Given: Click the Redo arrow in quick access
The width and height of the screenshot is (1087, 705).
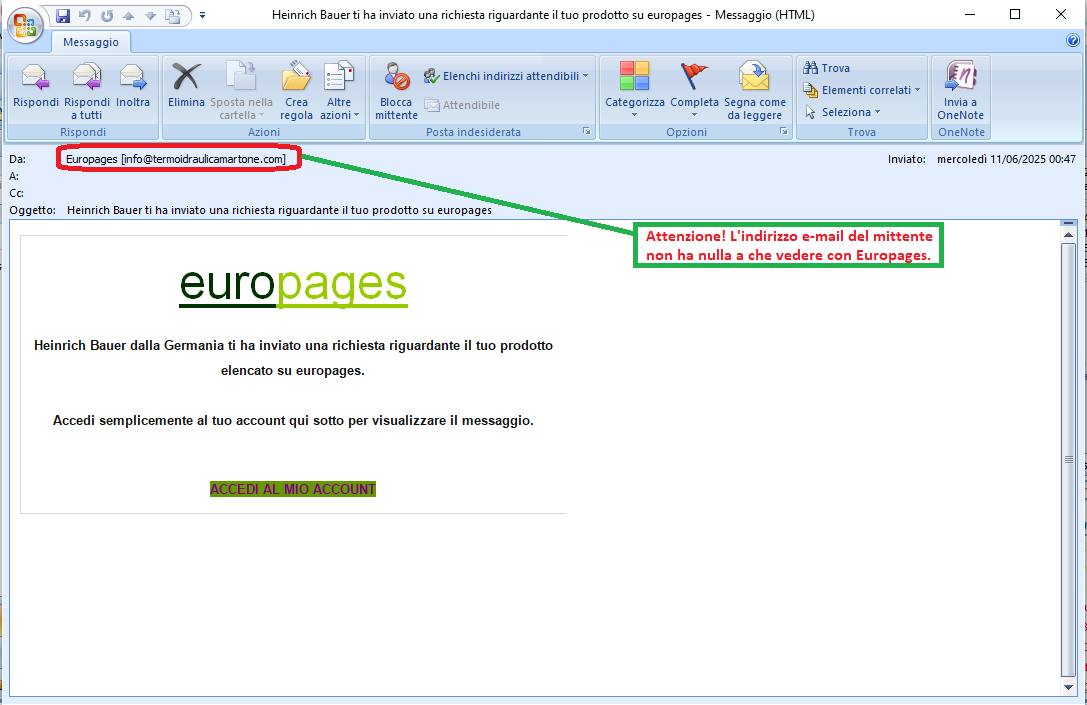Looking at the screenshot, I should click(107, 15).
